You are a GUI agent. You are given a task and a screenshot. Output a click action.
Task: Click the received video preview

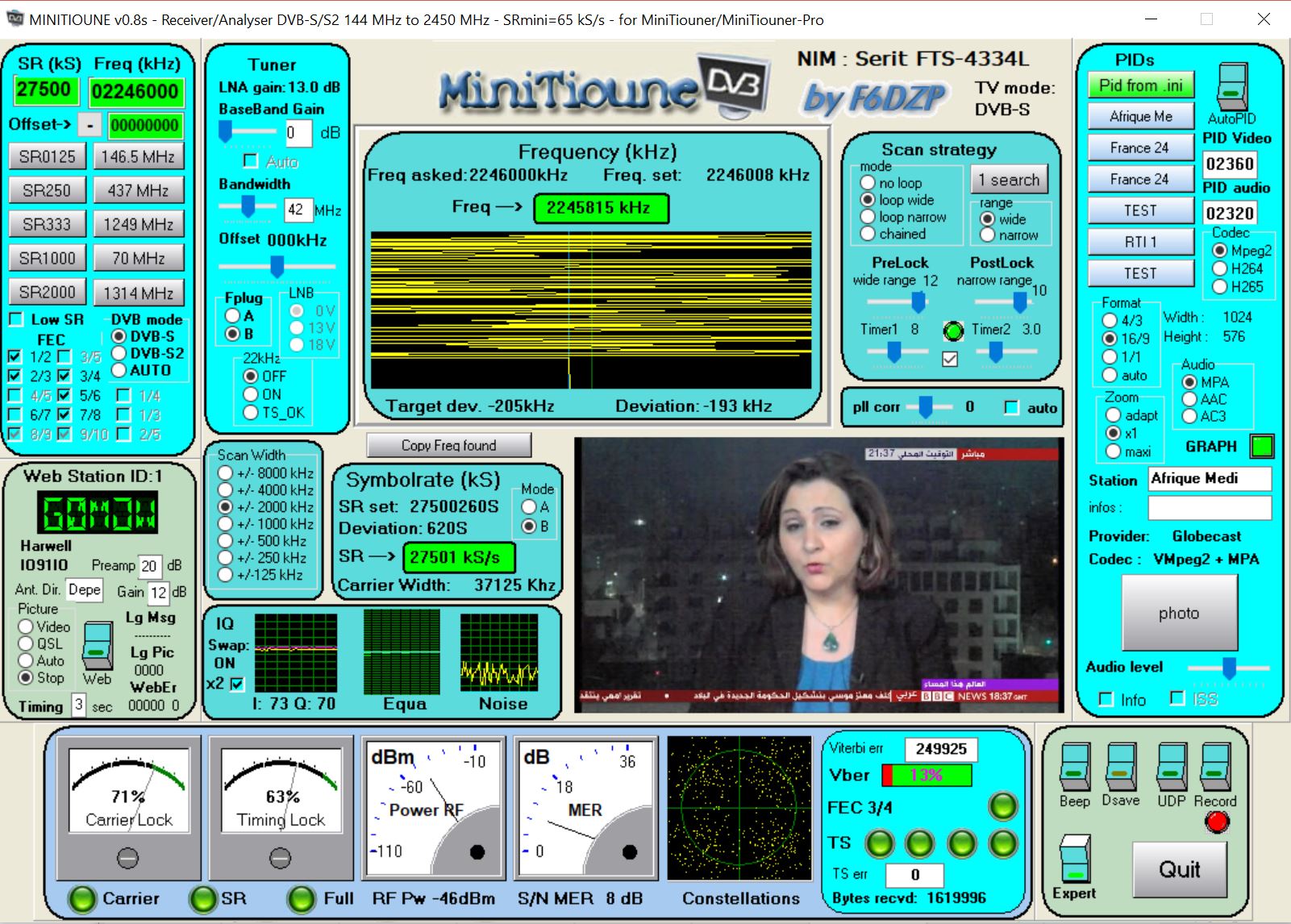tap(818, 574)
